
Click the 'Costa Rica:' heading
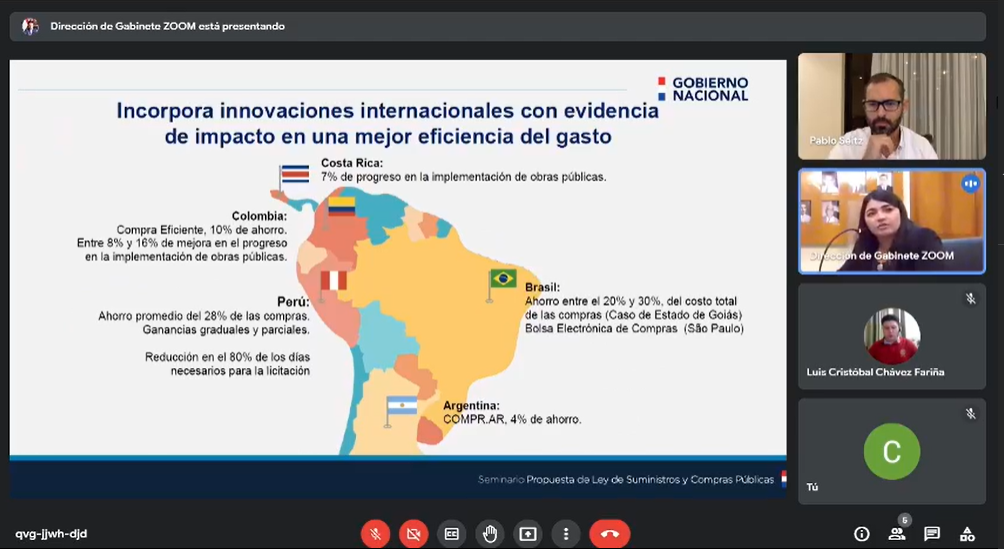tap(352, 163)
